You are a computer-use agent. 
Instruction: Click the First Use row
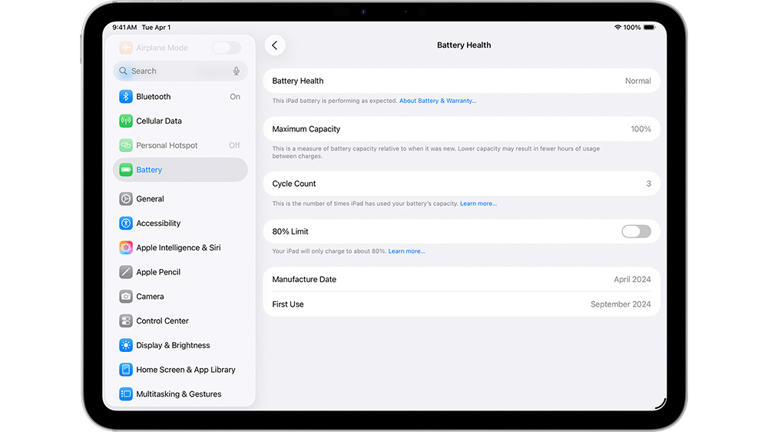461,304
